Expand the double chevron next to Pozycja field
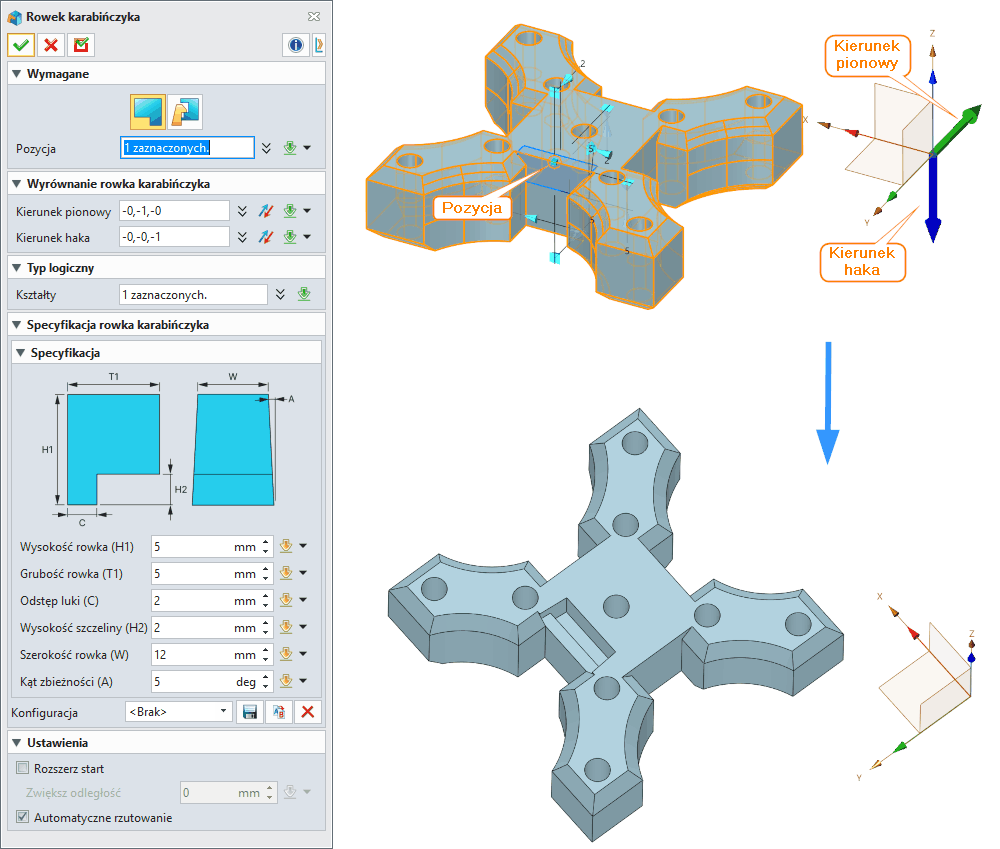1000x849 pixels. pos(266,148)
